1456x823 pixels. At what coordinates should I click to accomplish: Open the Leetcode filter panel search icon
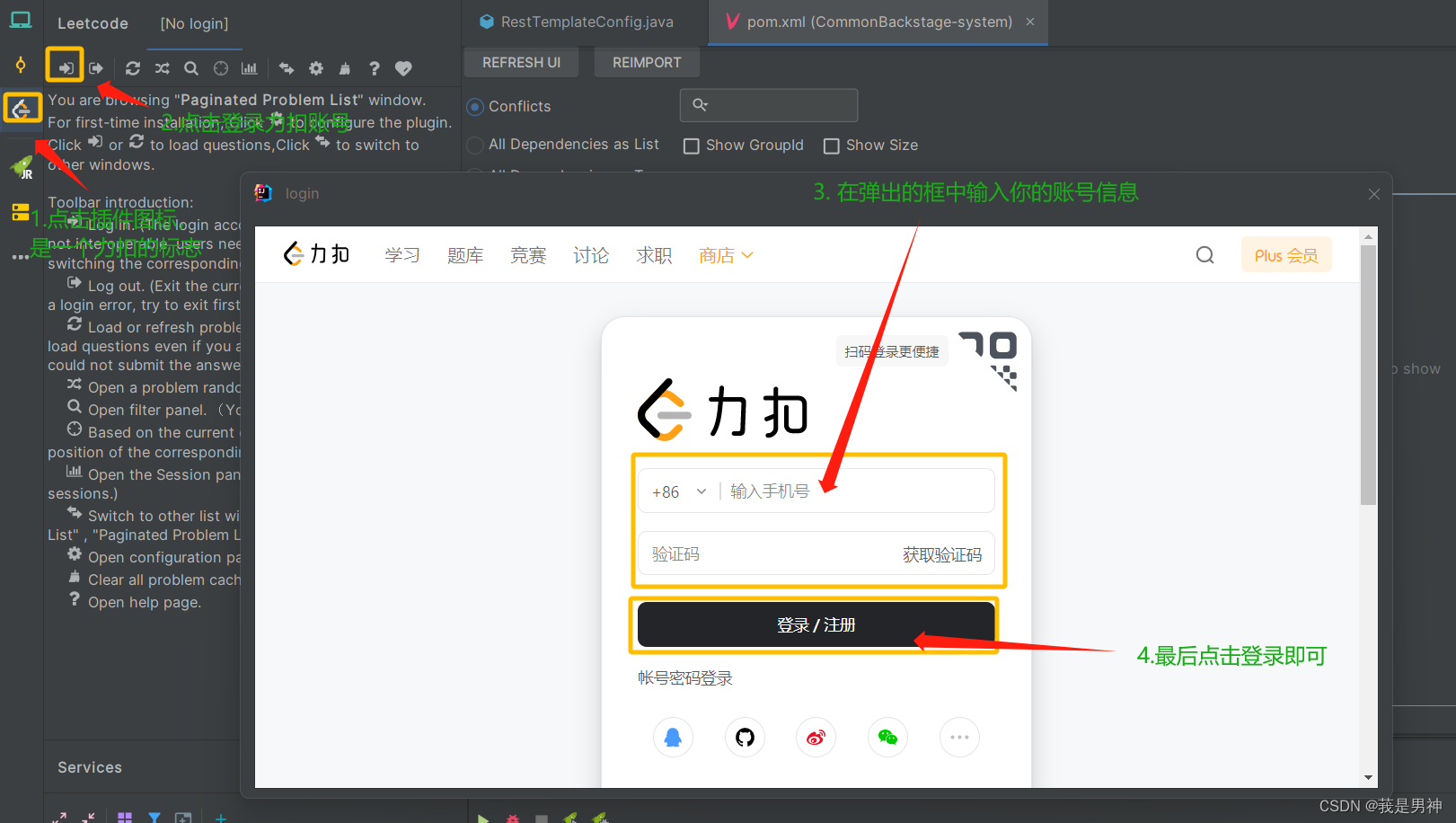point(191,68)
